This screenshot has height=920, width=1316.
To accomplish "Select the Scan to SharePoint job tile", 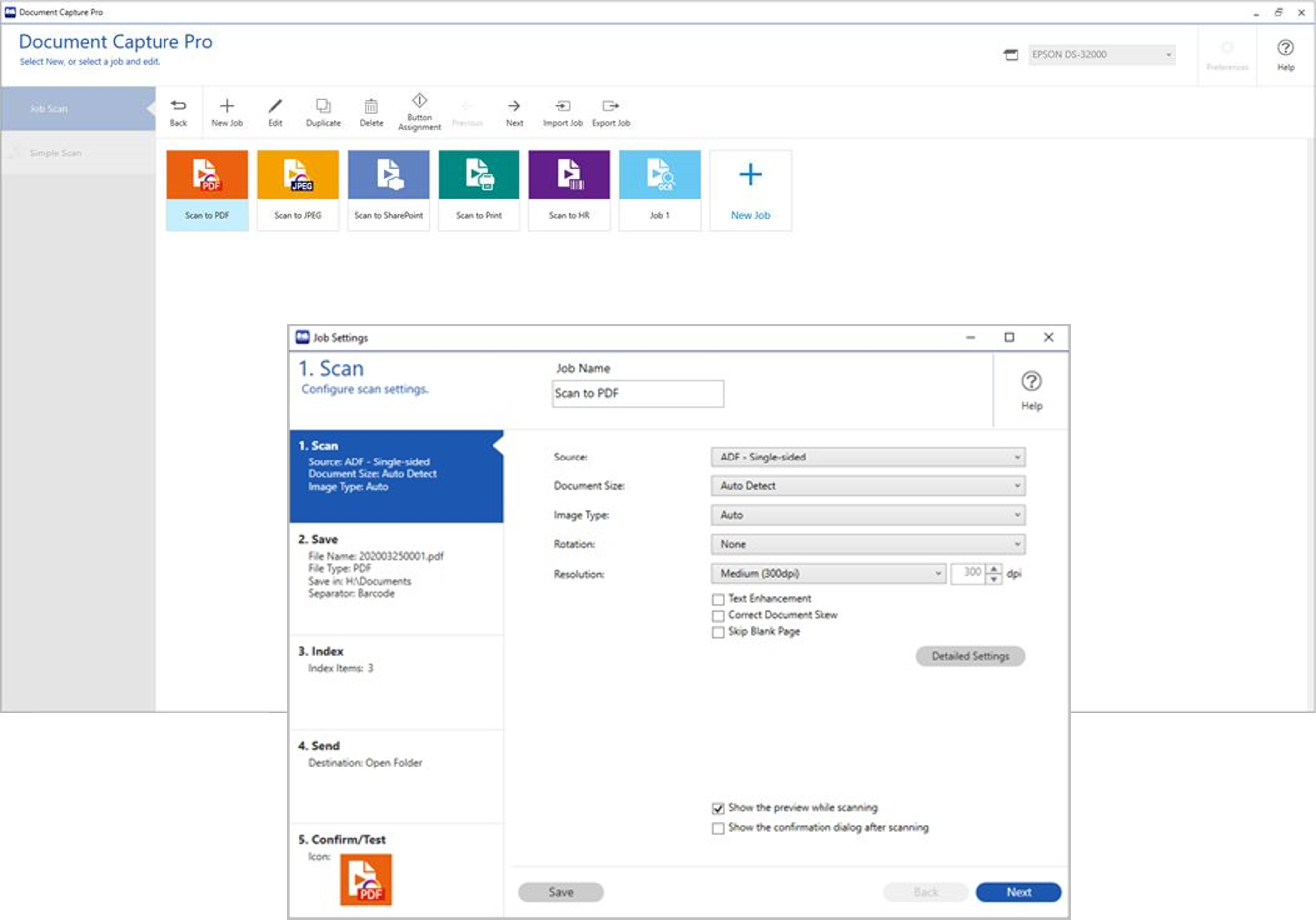I will click(389, 190).
